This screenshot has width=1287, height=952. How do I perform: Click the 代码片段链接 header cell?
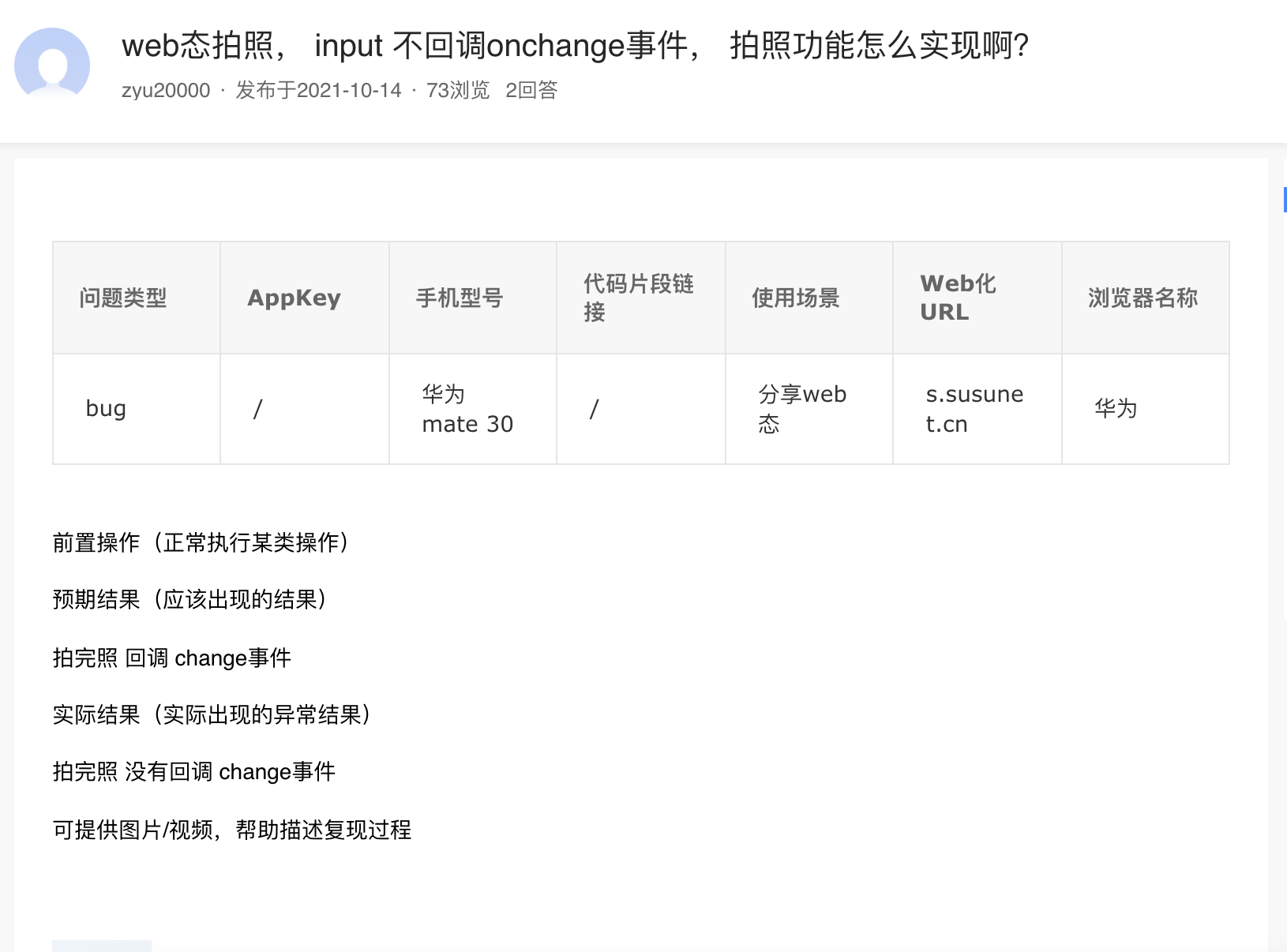click(637, 298)
